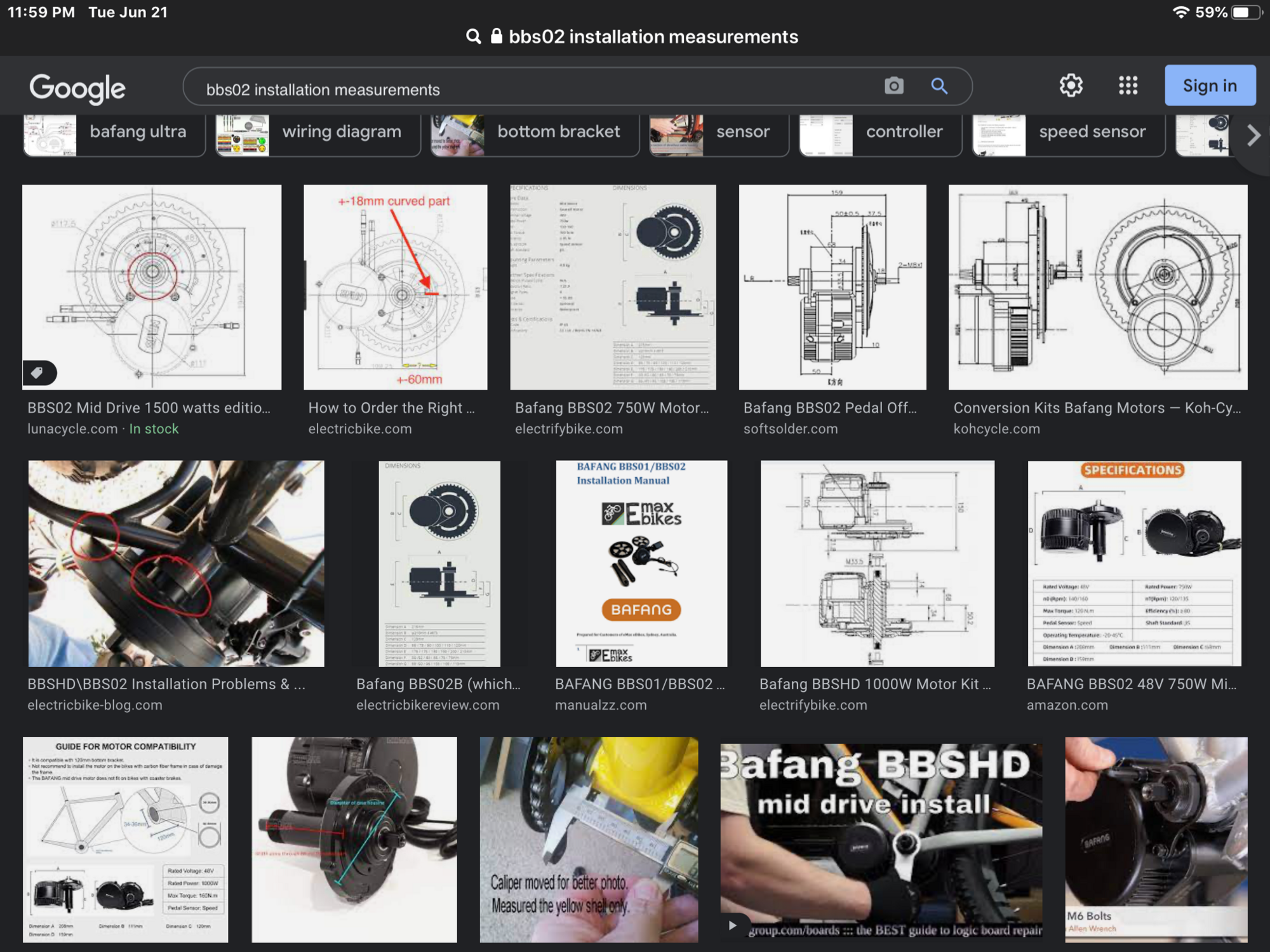Screen dimensions: 1270x952
Task: Click the Sign in button
Action: (x=1210, y=85)
